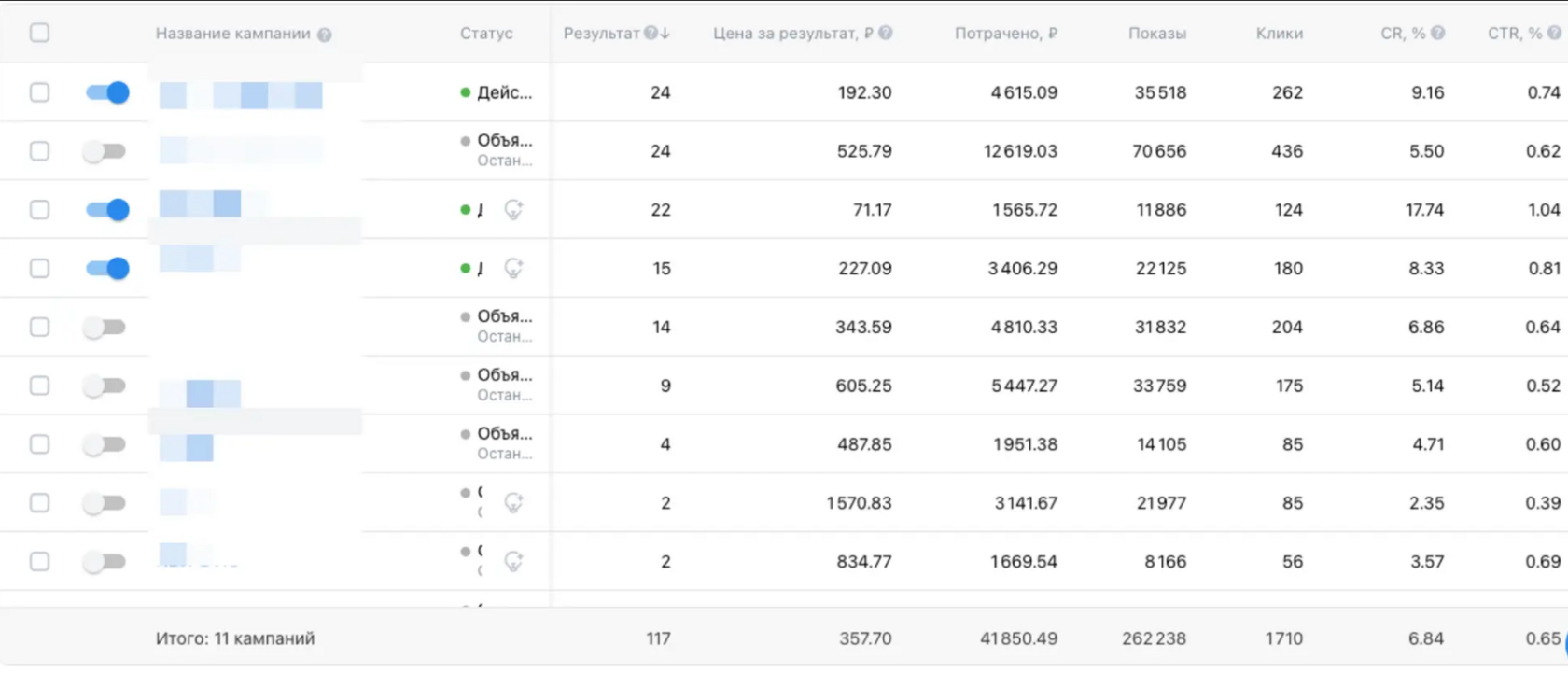Open help icon beside Цена за результат

point(886,33)
